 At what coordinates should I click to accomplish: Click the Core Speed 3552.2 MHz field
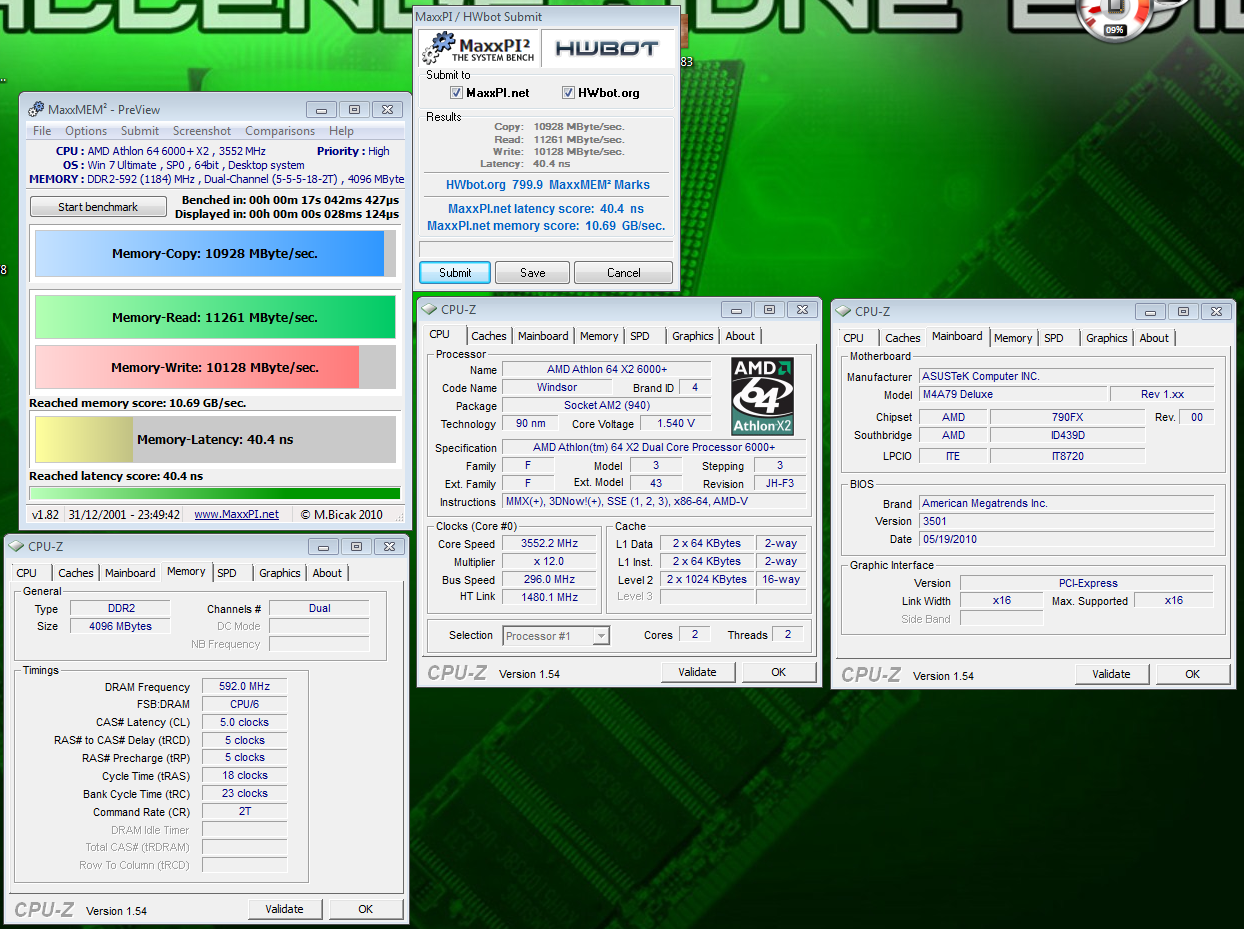coord(549,544)
